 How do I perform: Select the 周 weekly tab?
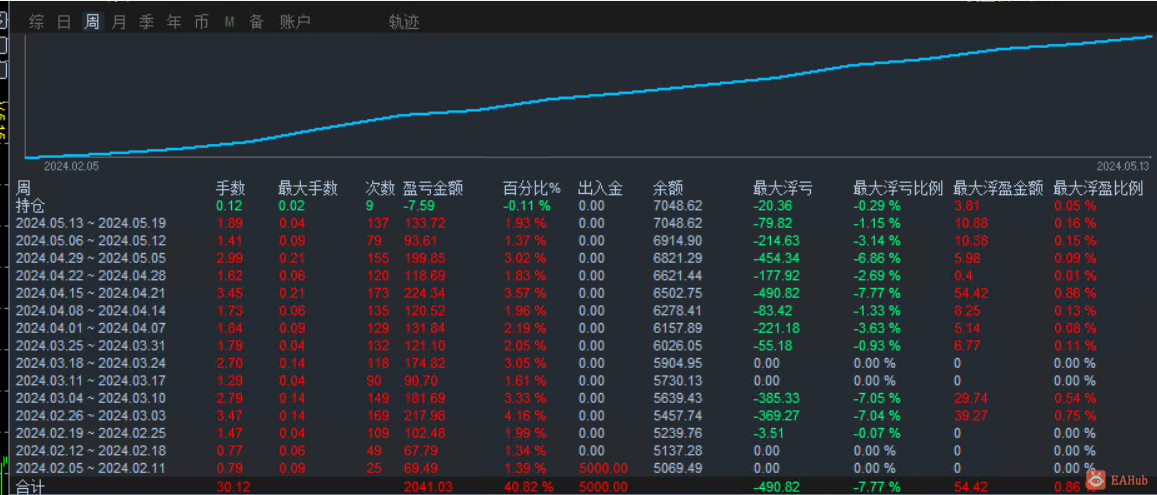tap(91, 22)
